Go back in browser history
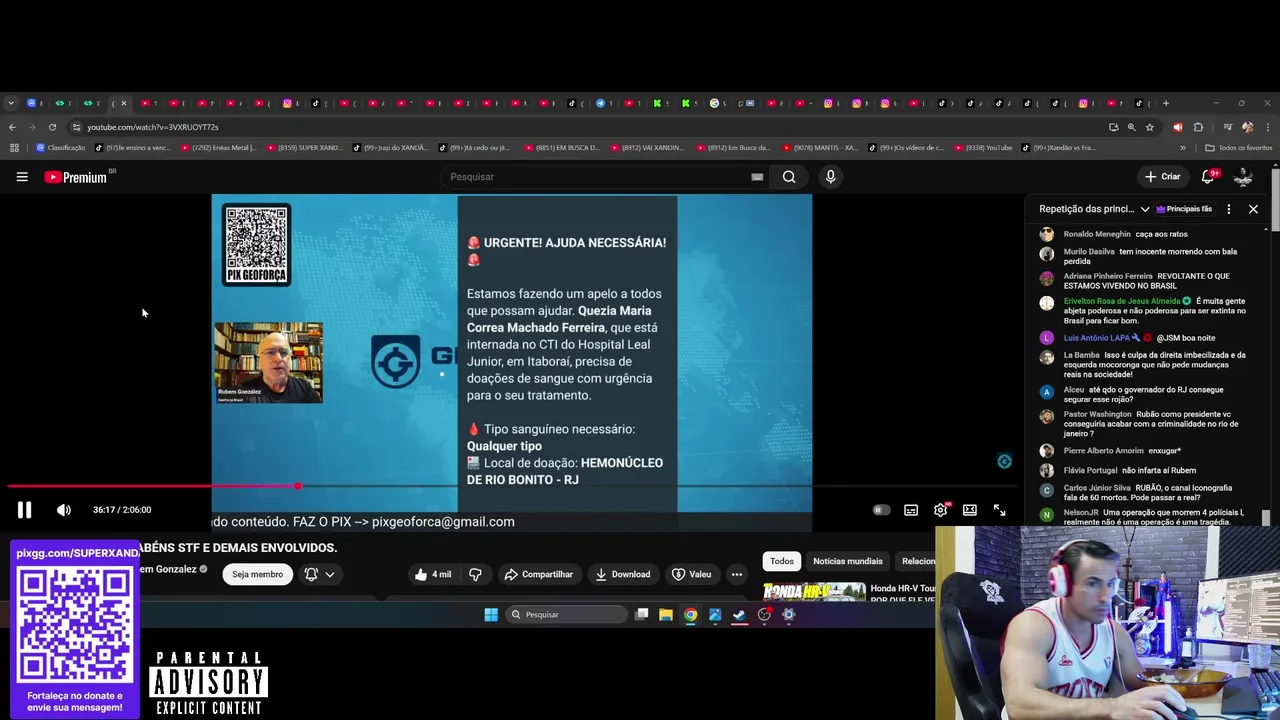Screen dimensions: 1280x720 (12, 127)
